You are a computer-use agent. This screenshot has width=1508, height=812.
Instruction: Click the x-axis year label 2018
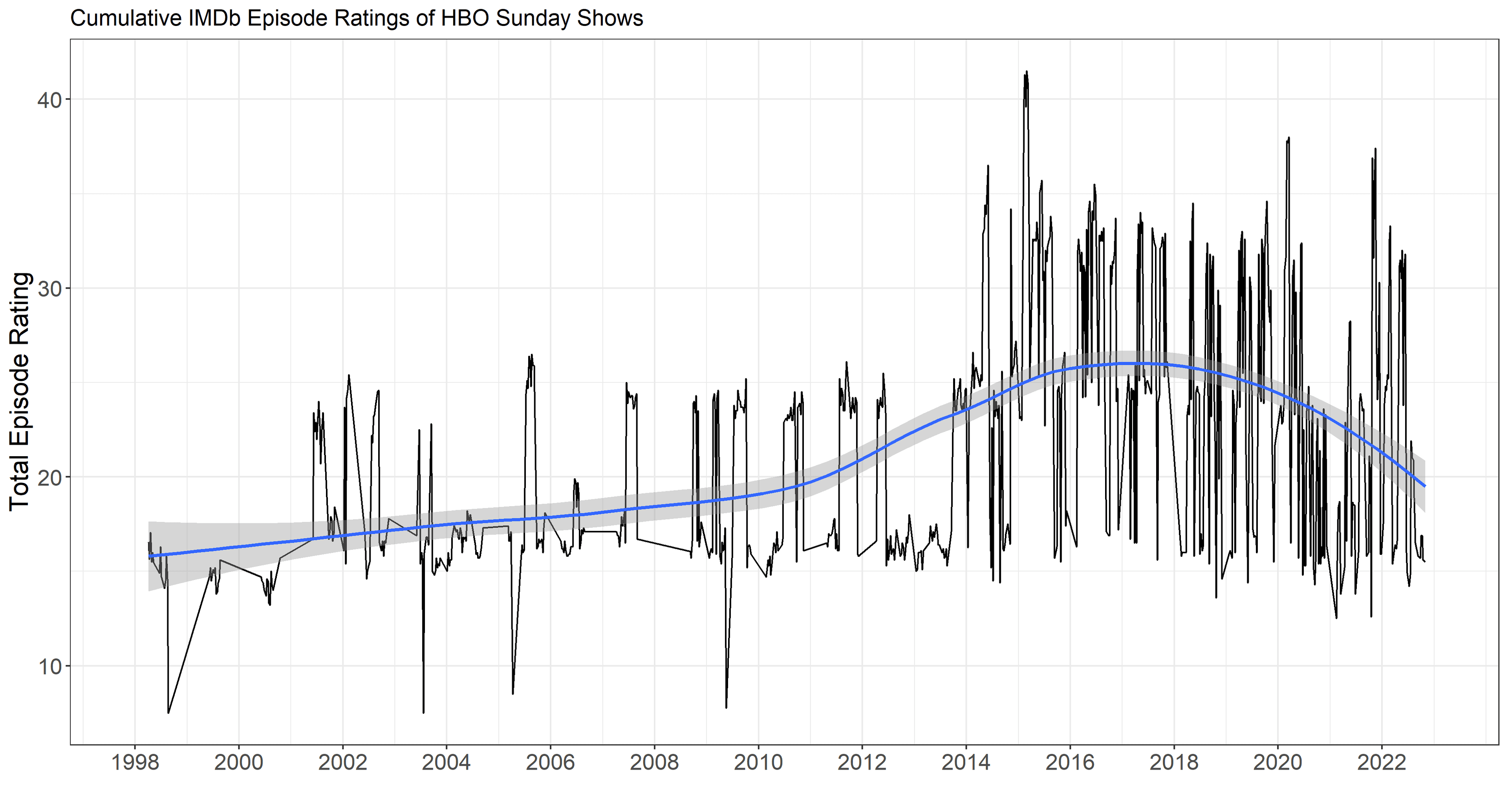tap(1174, 762)
